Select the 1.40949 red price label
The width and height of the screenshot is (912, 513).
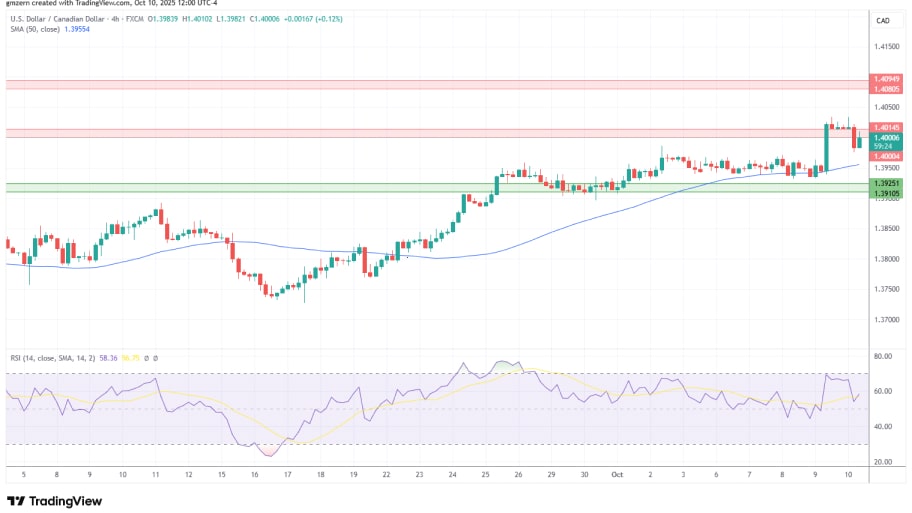(x=887, y=78)
